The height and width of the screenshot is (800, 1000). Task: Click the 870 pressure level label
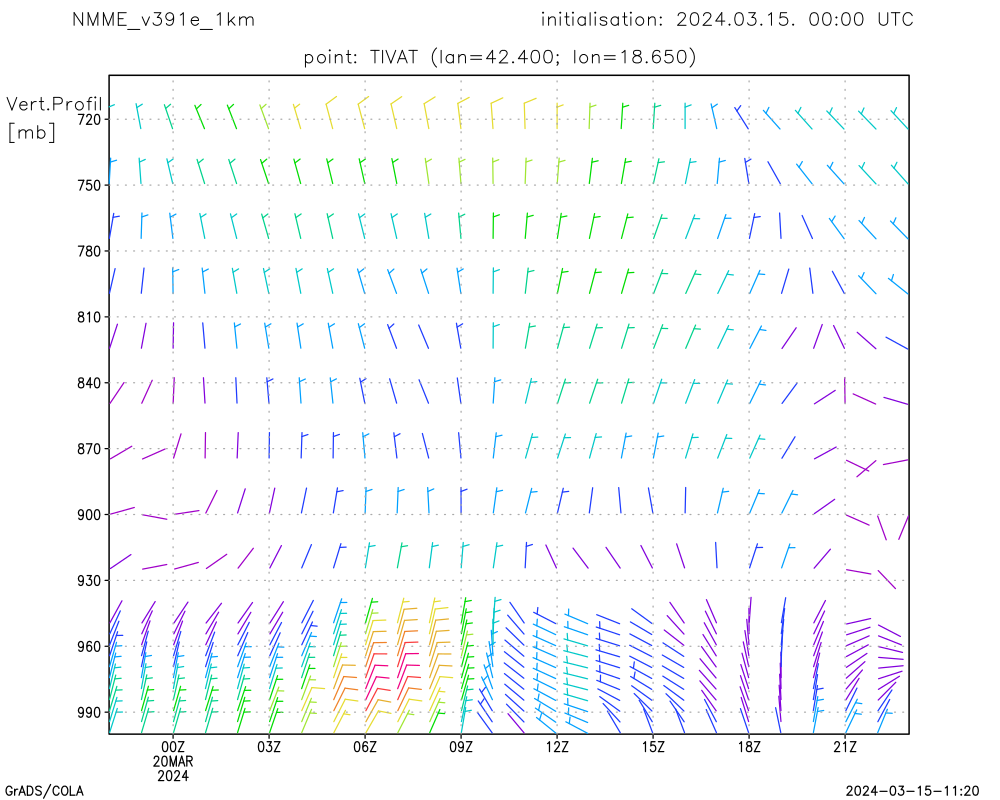point(89,449)
